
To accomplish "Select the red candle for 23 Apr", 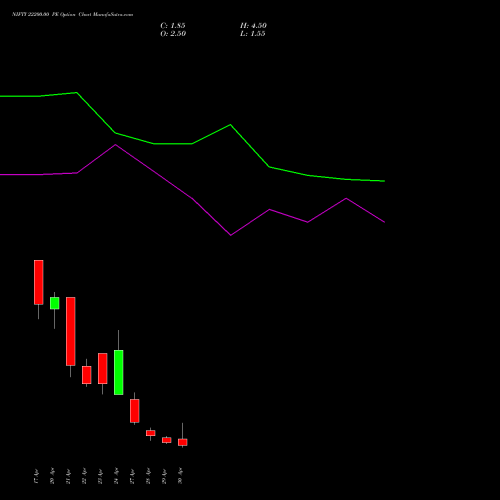I will tap(103, 368).
